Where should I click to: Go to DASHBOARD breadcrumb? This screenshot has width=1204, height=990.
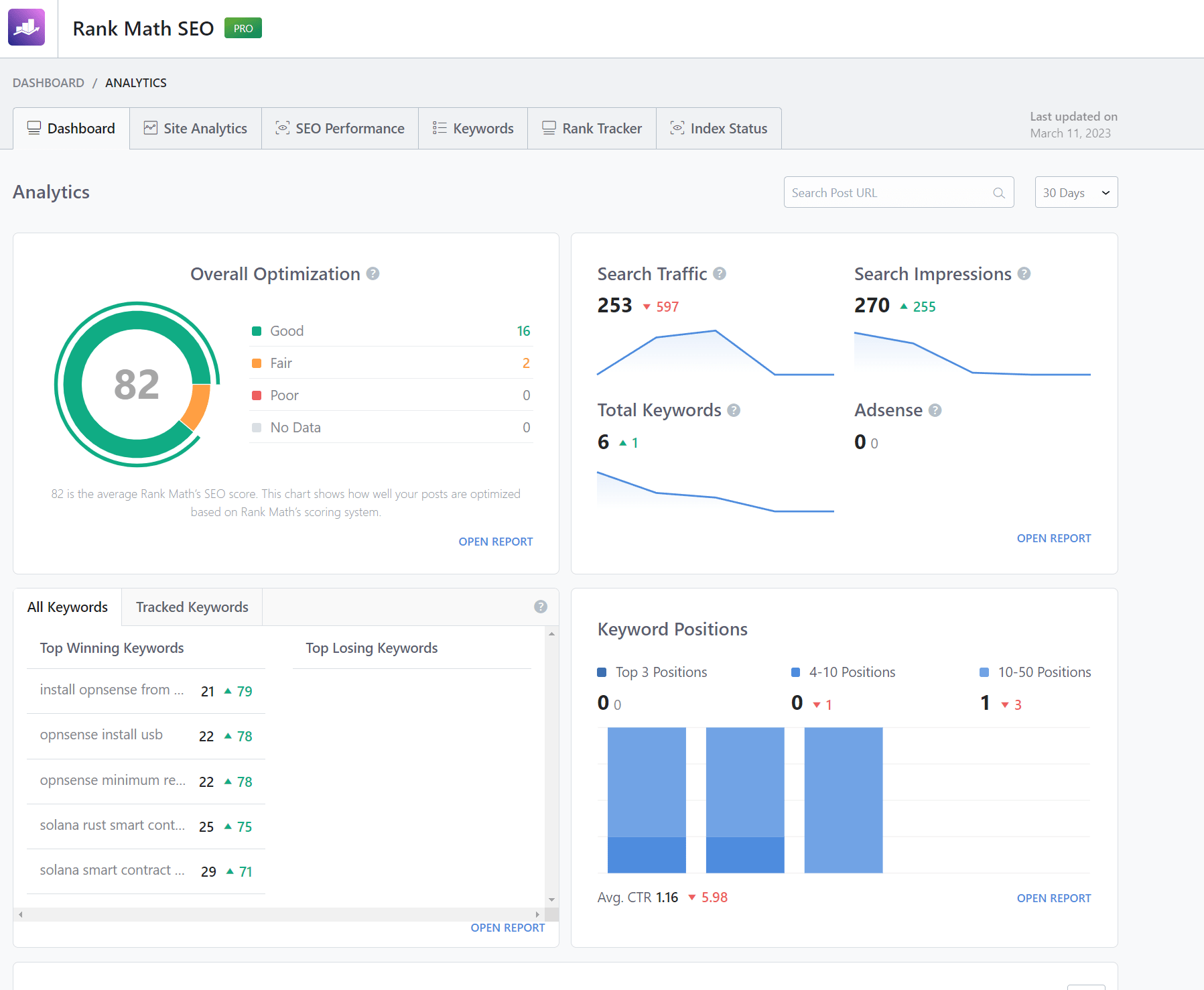(x=48, y=82)
